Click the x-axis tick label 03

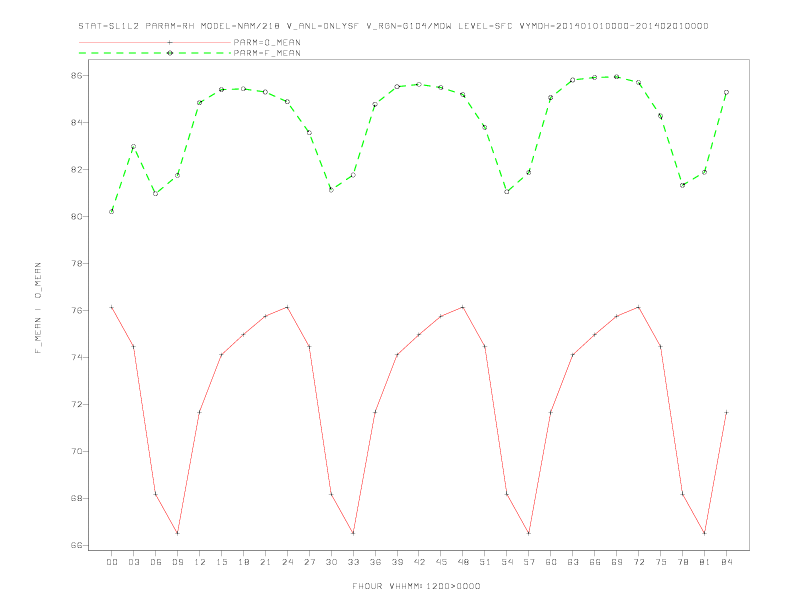pos(133,562)
